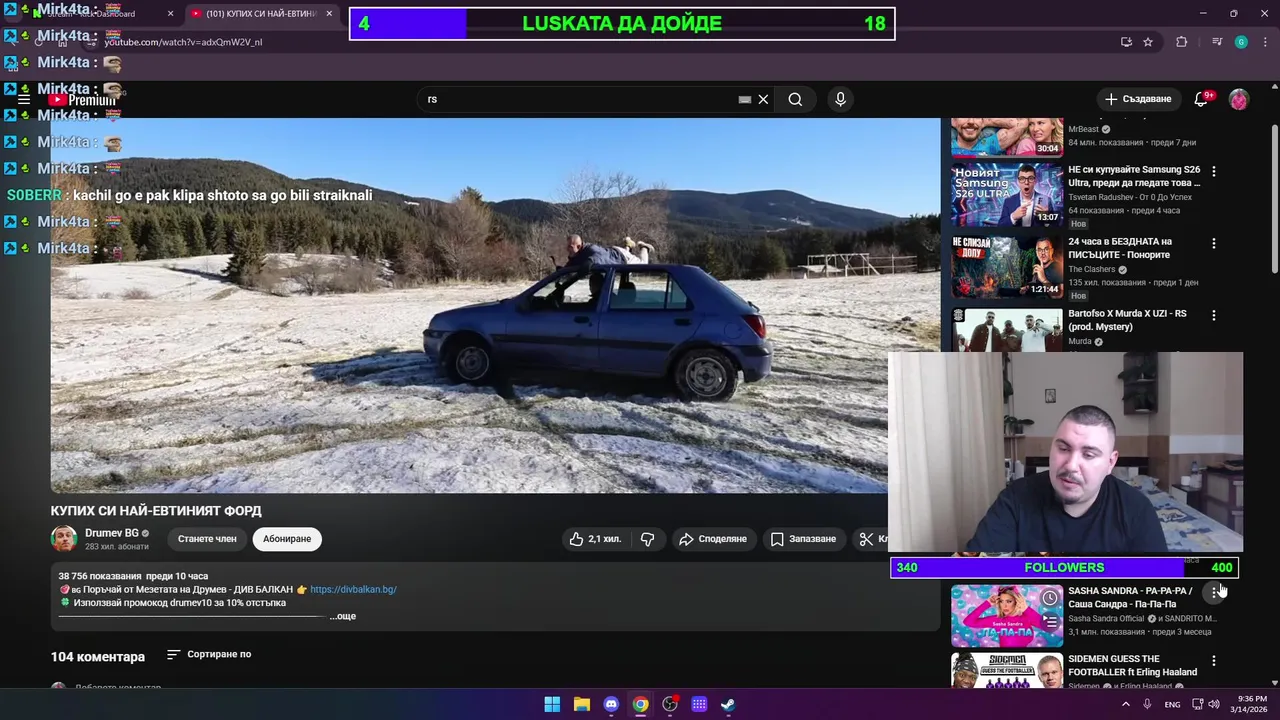This screenshot has height=720, width=1280.
Task: Open the Drumev BG channel name link
Action: click(112, 533)
